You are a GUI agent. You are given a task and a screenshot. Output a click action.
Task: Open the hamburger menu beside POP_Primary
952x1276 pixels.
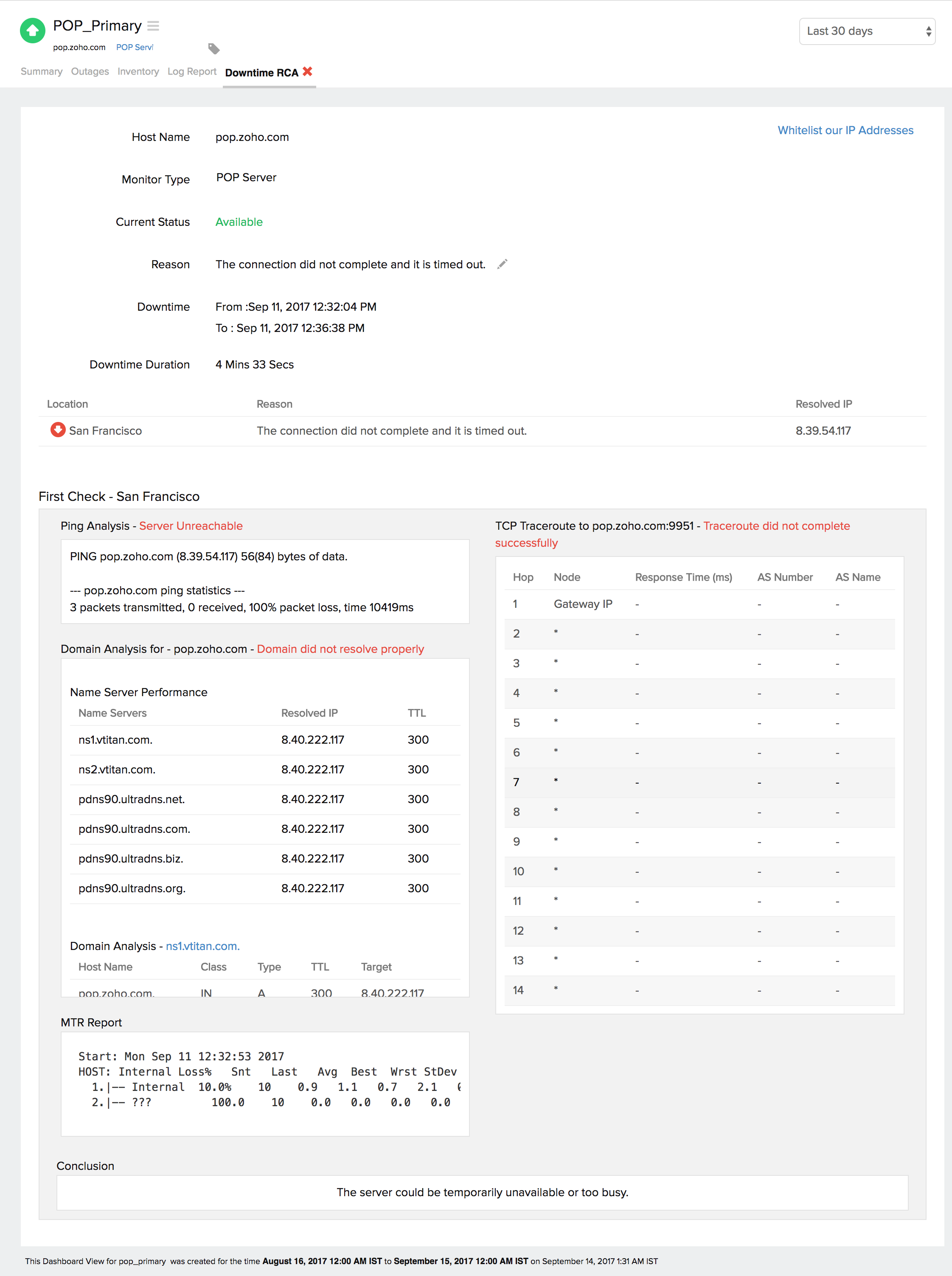153,26
